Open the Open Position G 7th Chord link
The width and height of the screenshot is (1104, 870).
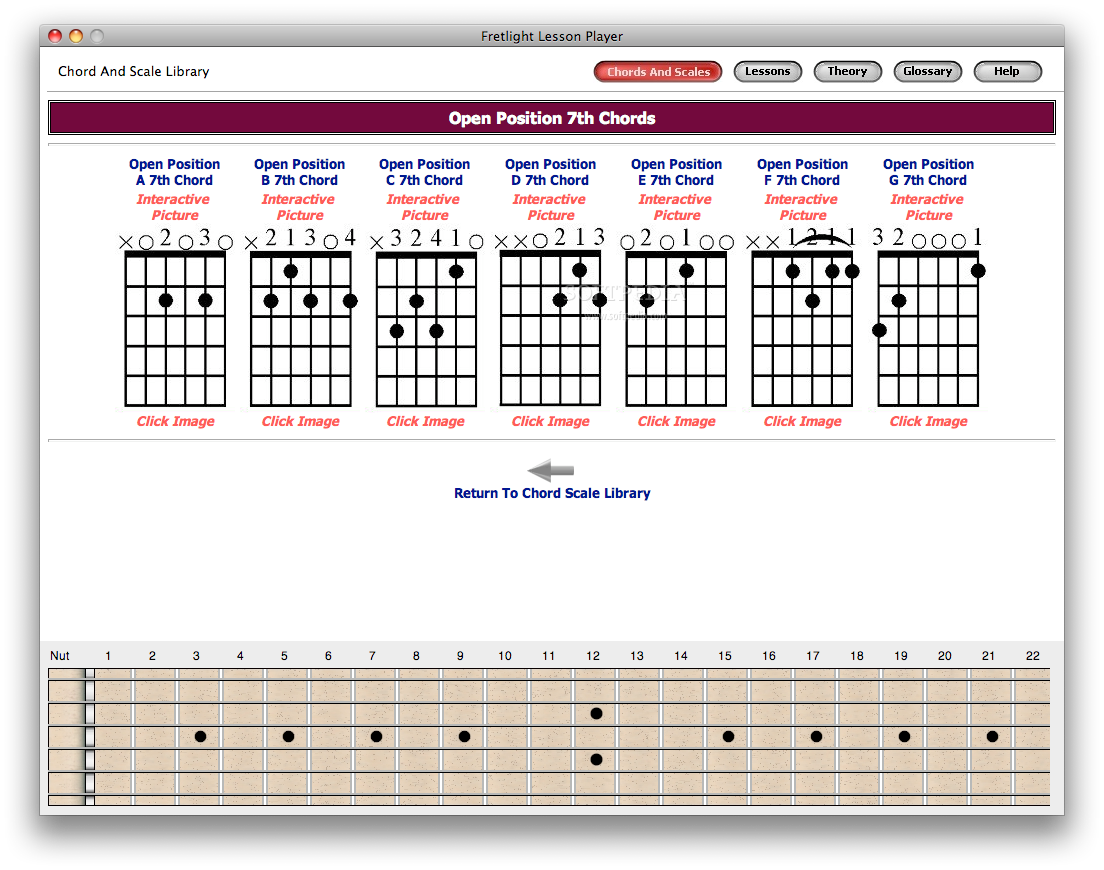click(928, 172)
